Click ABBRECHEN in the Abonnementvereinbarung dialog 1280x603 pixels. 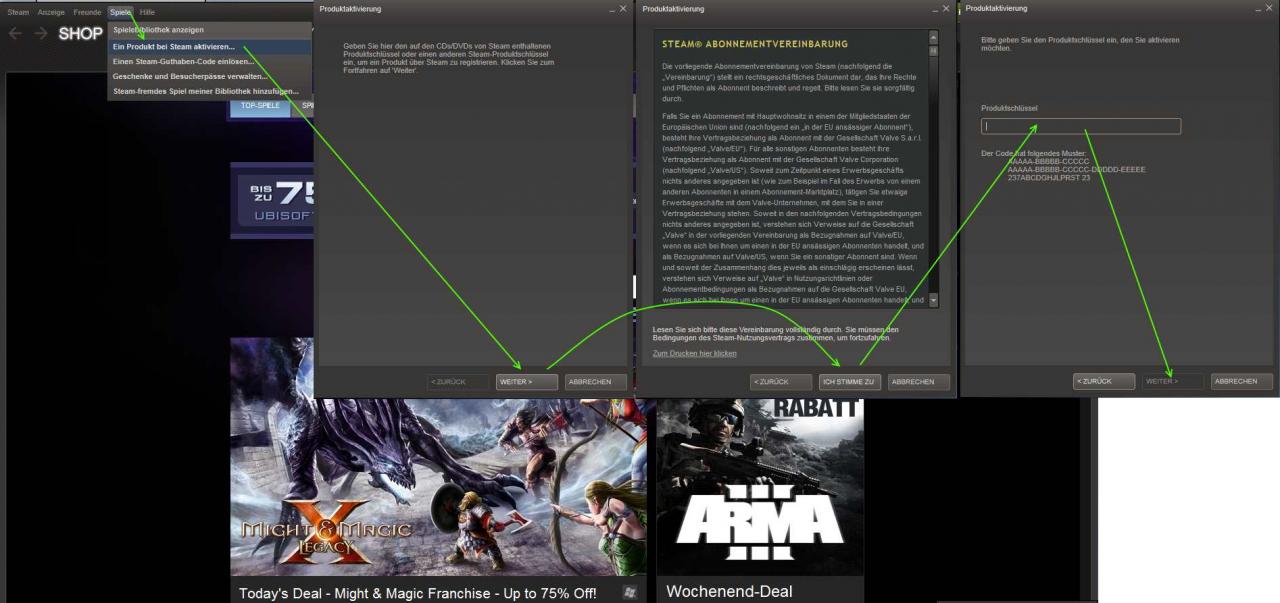tap(918, 381)
